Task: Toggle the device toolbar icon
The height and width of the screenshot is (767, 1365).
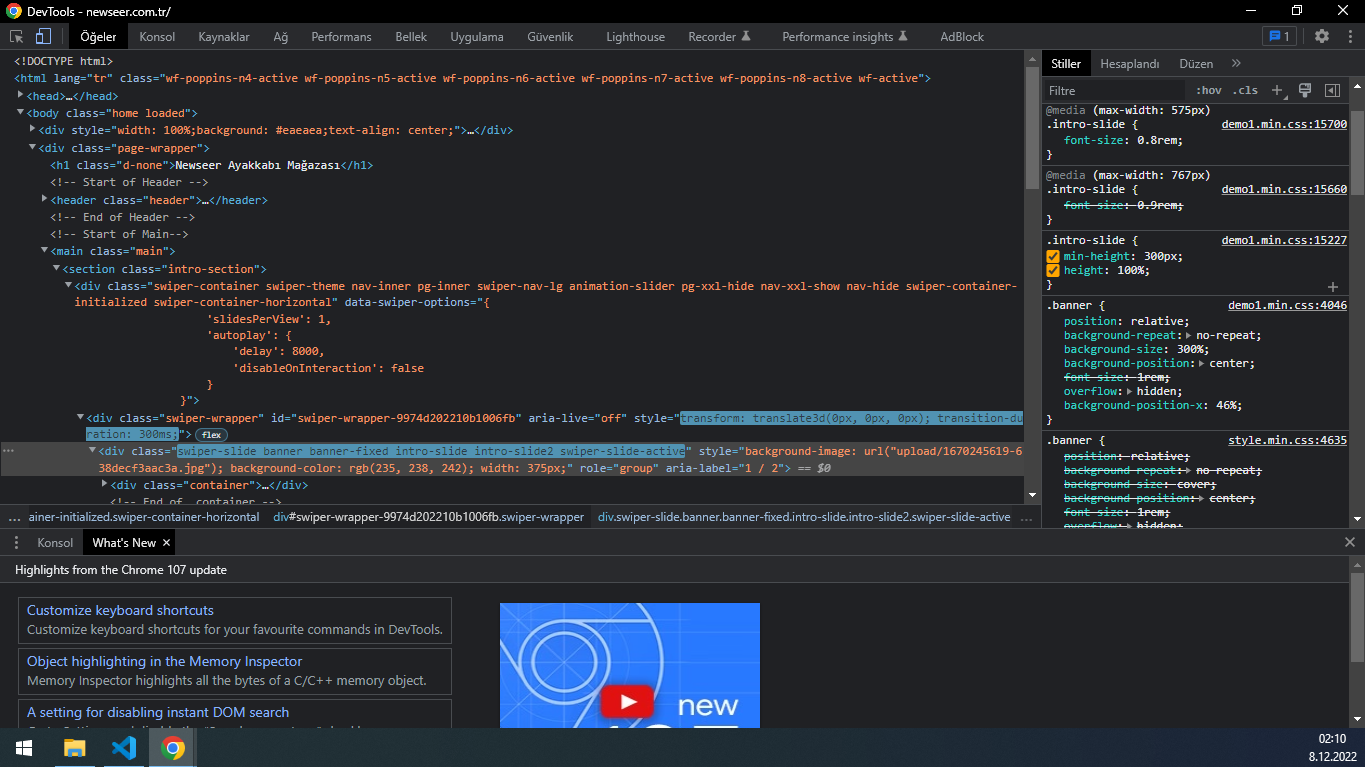Action: click(x=43, y=37)
